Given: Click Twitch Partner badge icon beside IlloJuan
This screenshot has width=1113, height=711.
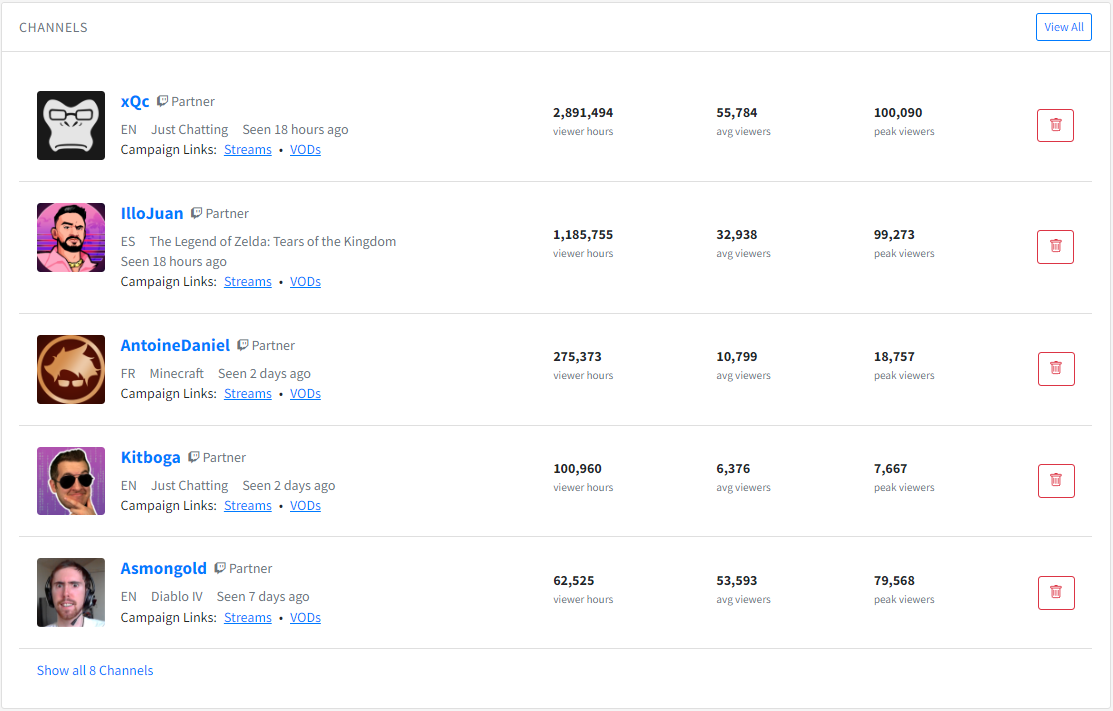Looking at the screenshot, I should [x=197, y=214].
